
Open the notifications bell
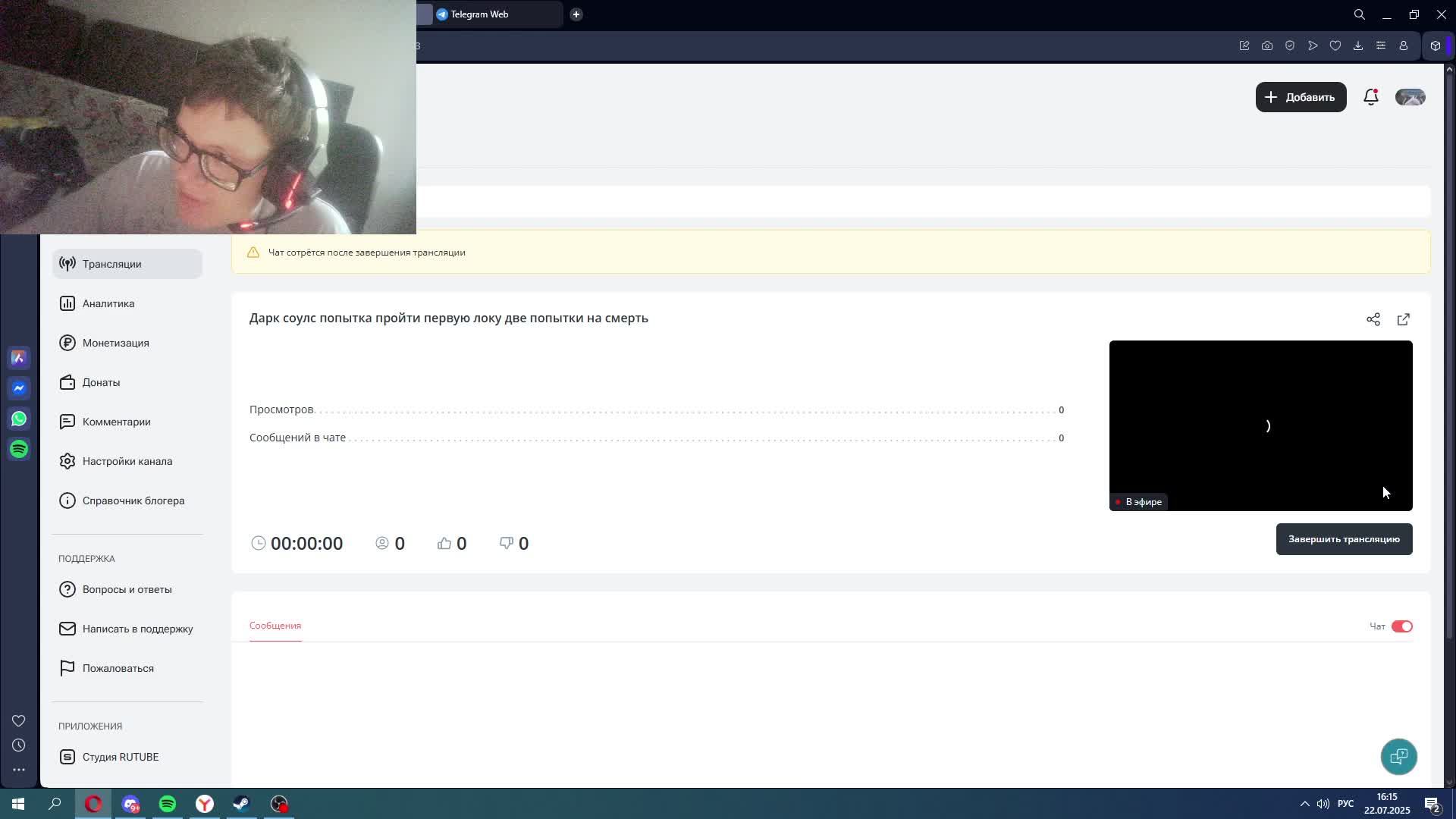click(x=1370, y=97)
